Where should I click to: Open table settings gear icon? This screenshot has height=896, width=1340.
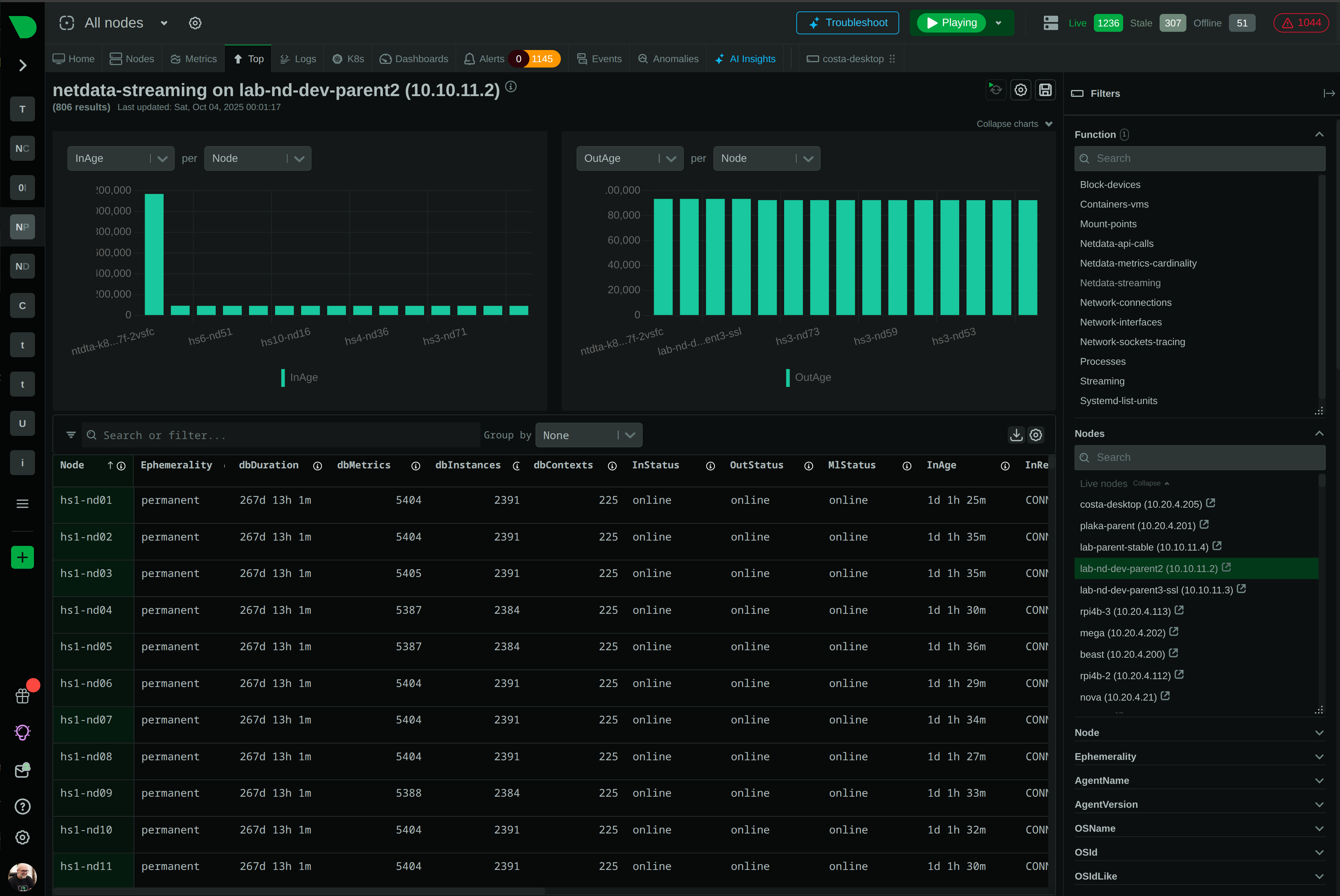click(x=1036, y=435)
